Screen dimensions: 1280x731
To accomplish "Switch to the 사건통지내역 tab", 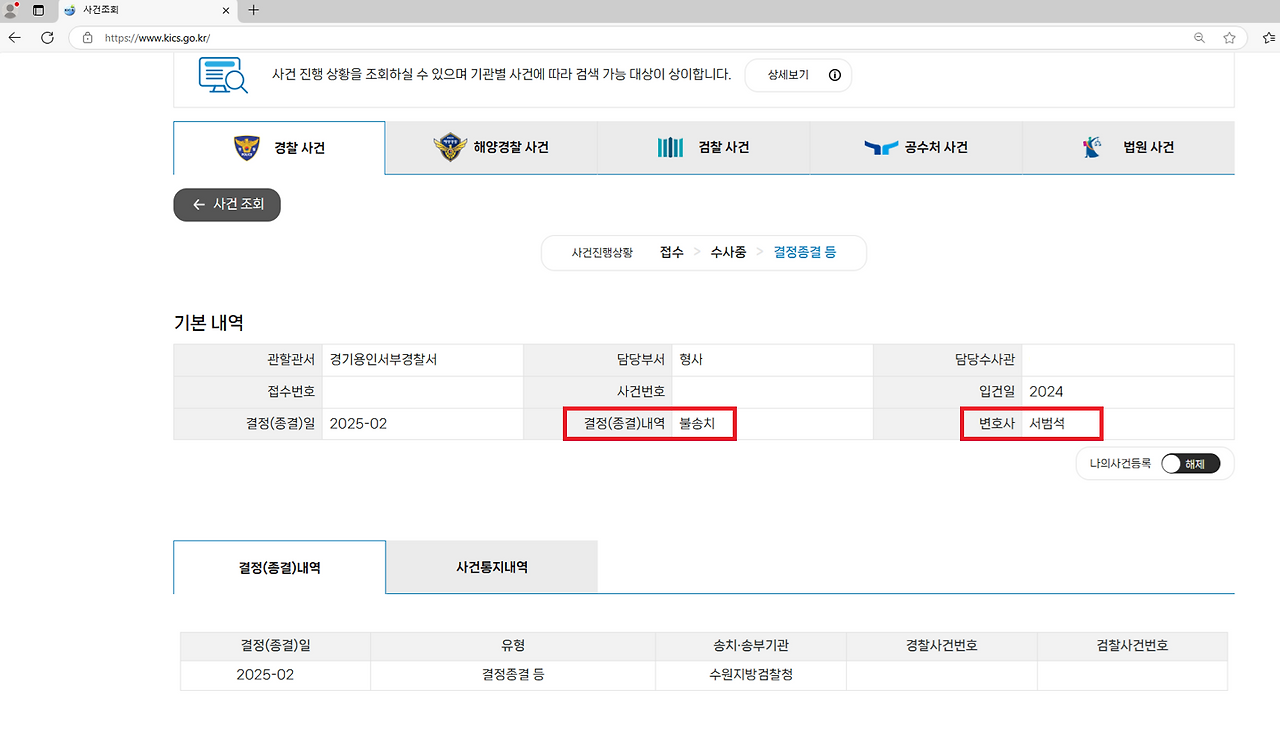I will click(491, 567).
